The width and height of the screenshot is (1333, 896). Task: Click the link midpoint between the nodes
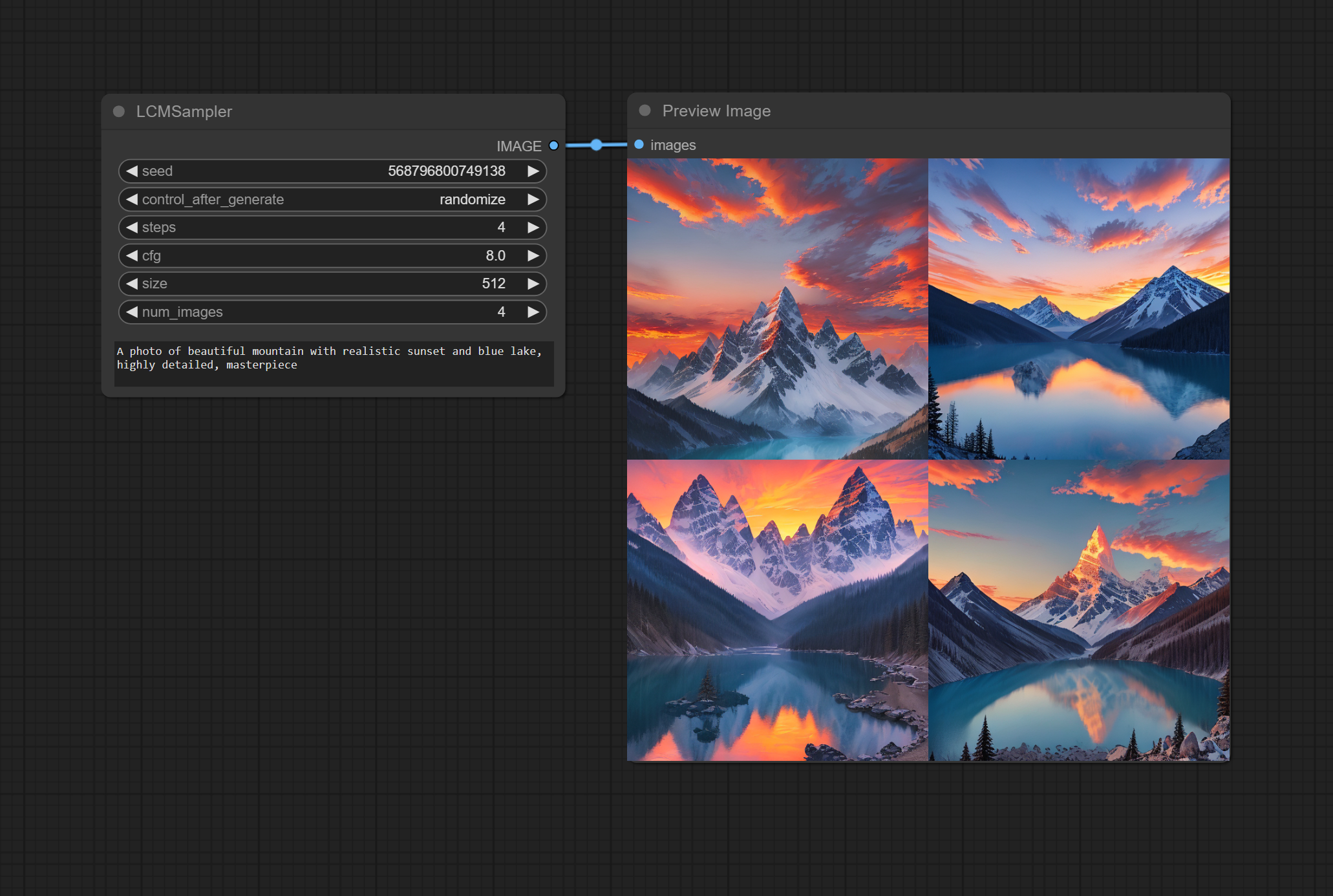point(596,145)
